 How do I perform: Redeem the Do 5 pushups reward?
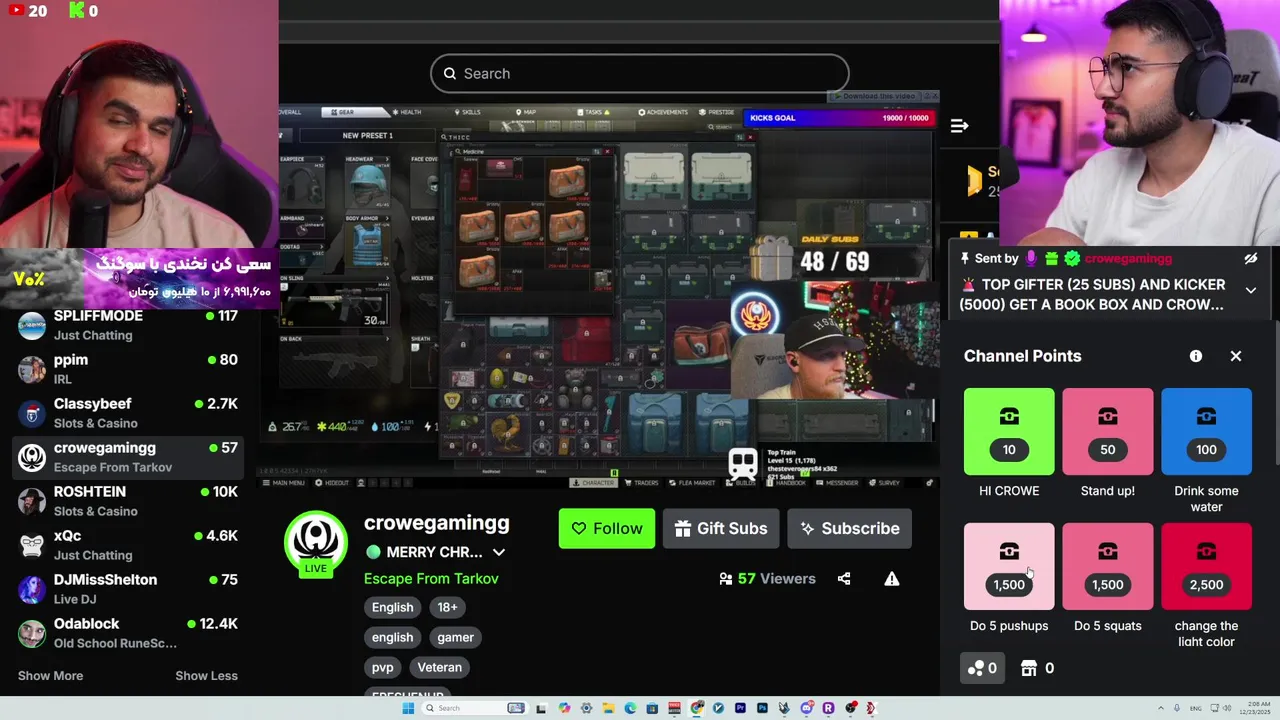pos(1009,566)
